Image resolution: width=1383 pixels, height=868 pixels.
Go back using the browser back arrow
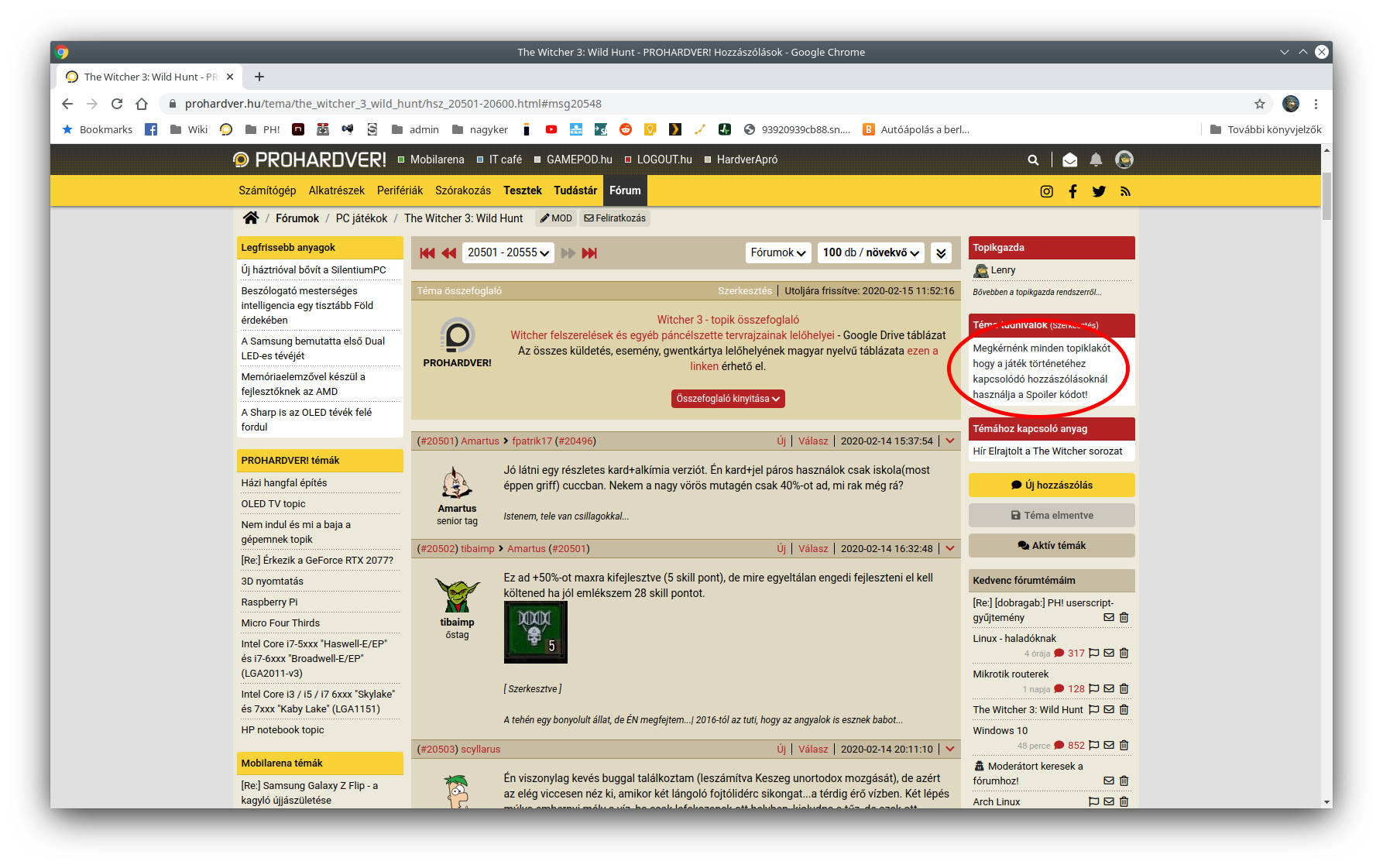[x=67, y=104]
